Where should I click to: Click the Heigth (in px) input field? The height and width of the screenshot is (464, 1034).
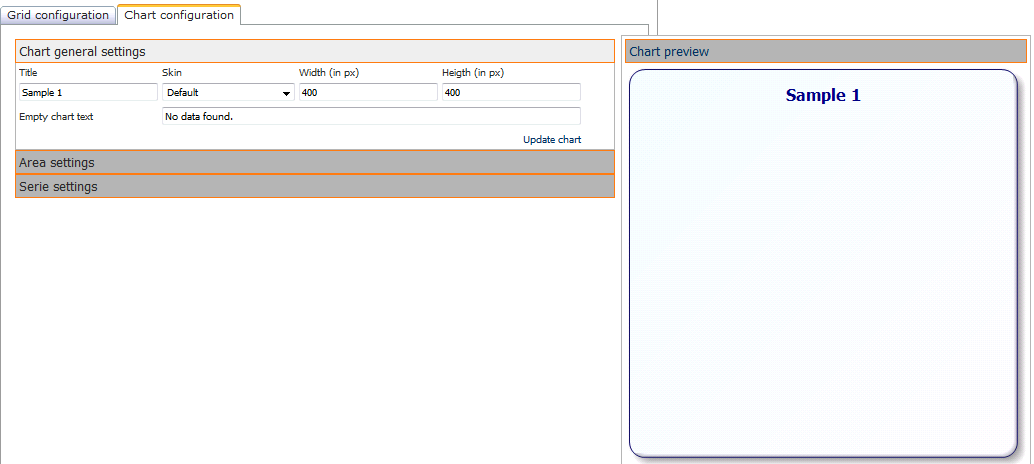tap(510, 93)
